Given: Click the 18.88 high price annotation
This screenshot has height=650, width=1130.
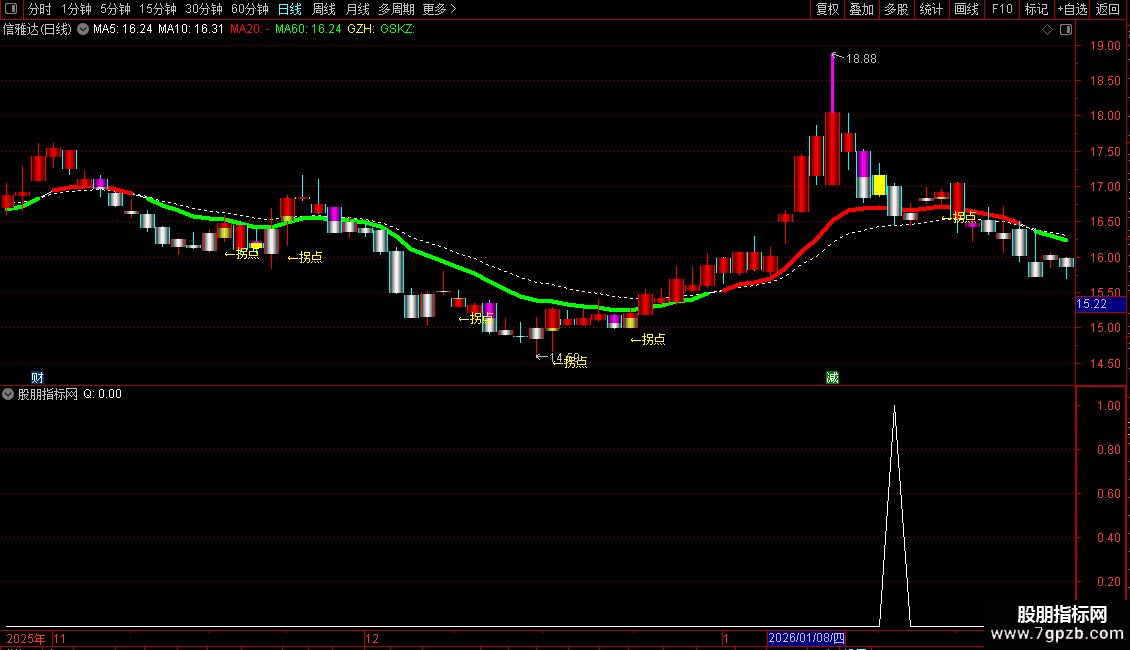Looking at the screenshot, I should tap(860, 59).
